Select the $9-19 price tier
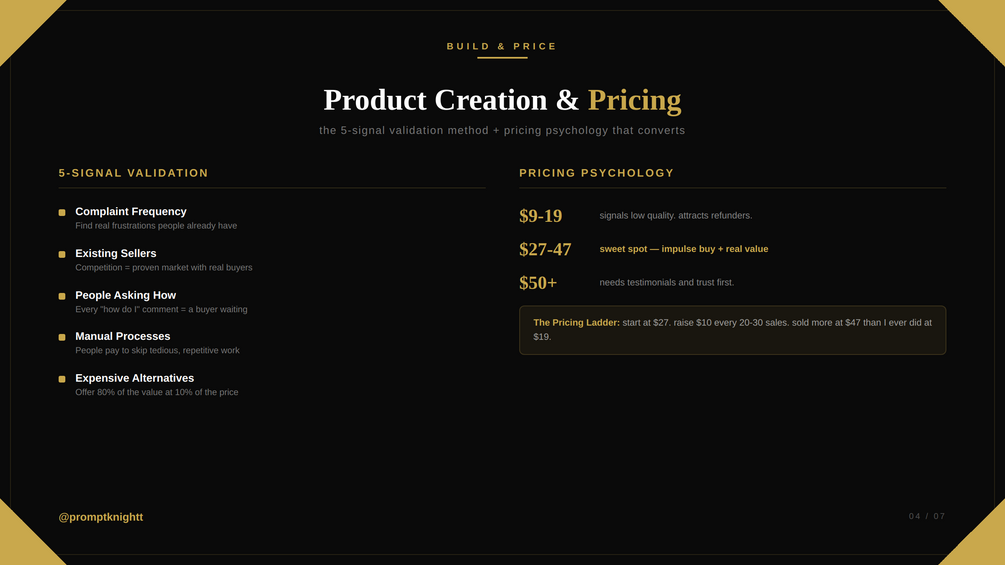Screen dimensions: 1005x565 coord(540,216)
